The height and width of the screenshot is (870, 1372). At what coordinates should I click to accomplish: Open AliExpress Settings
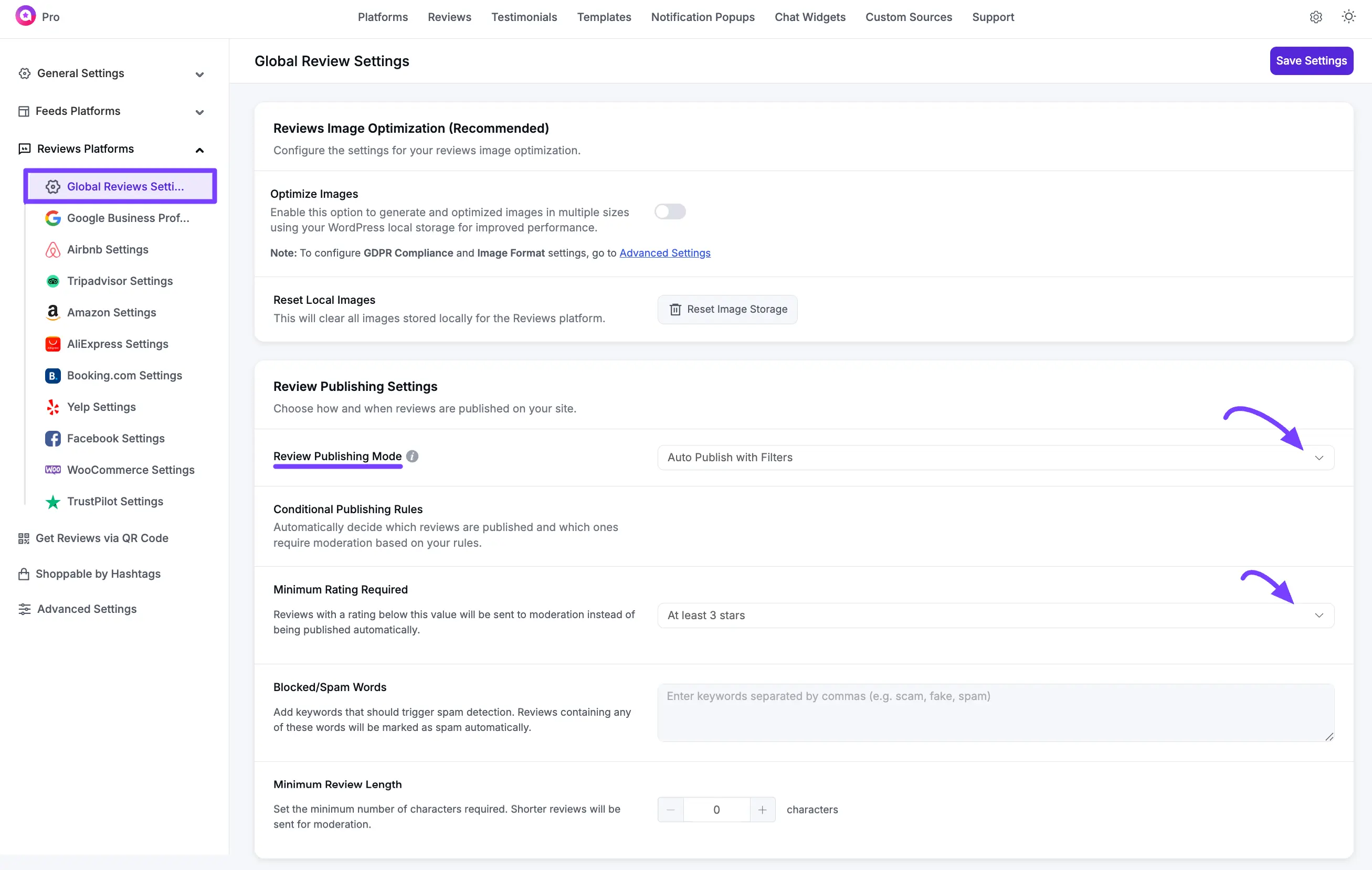point(118,344)
